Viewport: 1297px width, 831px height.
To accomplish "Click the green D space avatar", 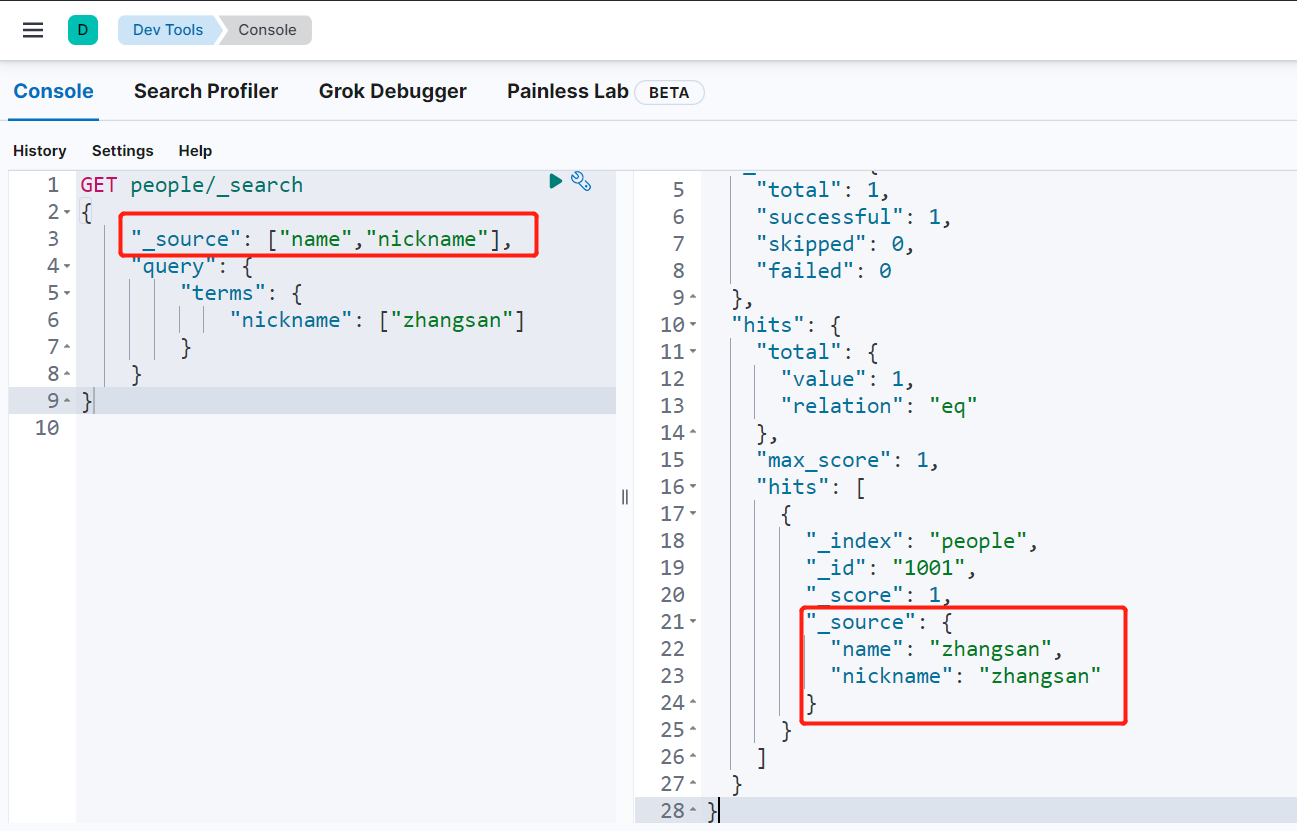I will tap(83, 30).
